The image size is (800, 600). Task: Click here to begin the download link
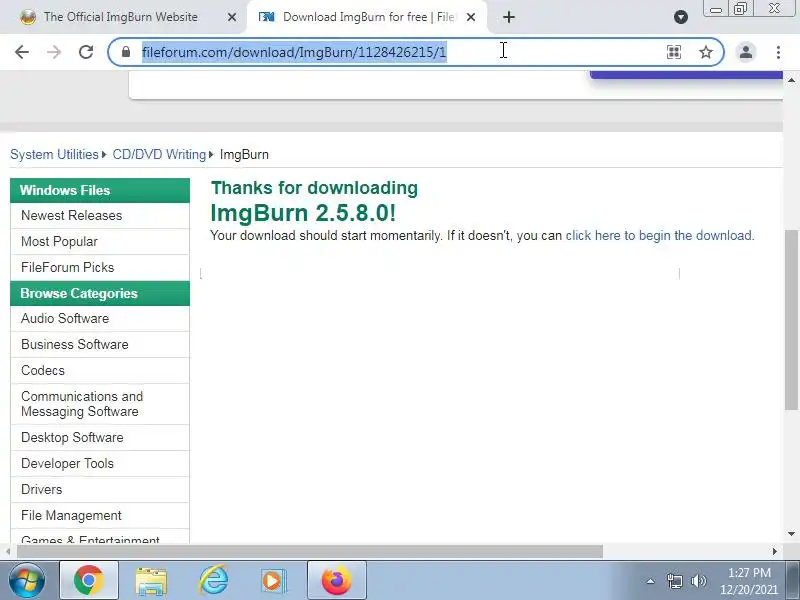(660, 236)
